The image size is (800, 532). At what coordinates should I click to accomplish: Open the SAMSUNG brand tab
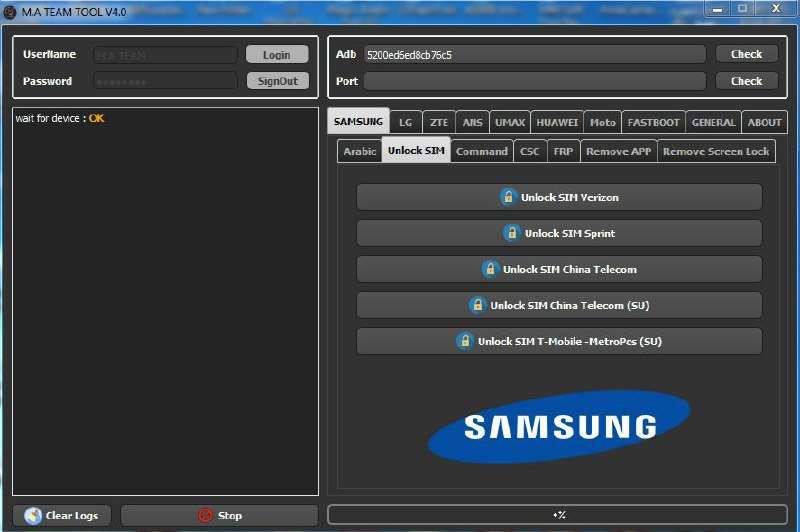[358, 121]
